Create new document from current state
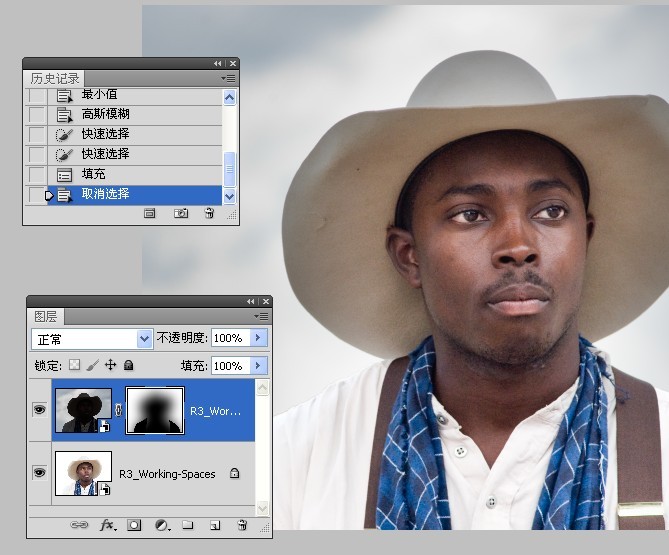669x555 pixels. click(x=149, y=213)
